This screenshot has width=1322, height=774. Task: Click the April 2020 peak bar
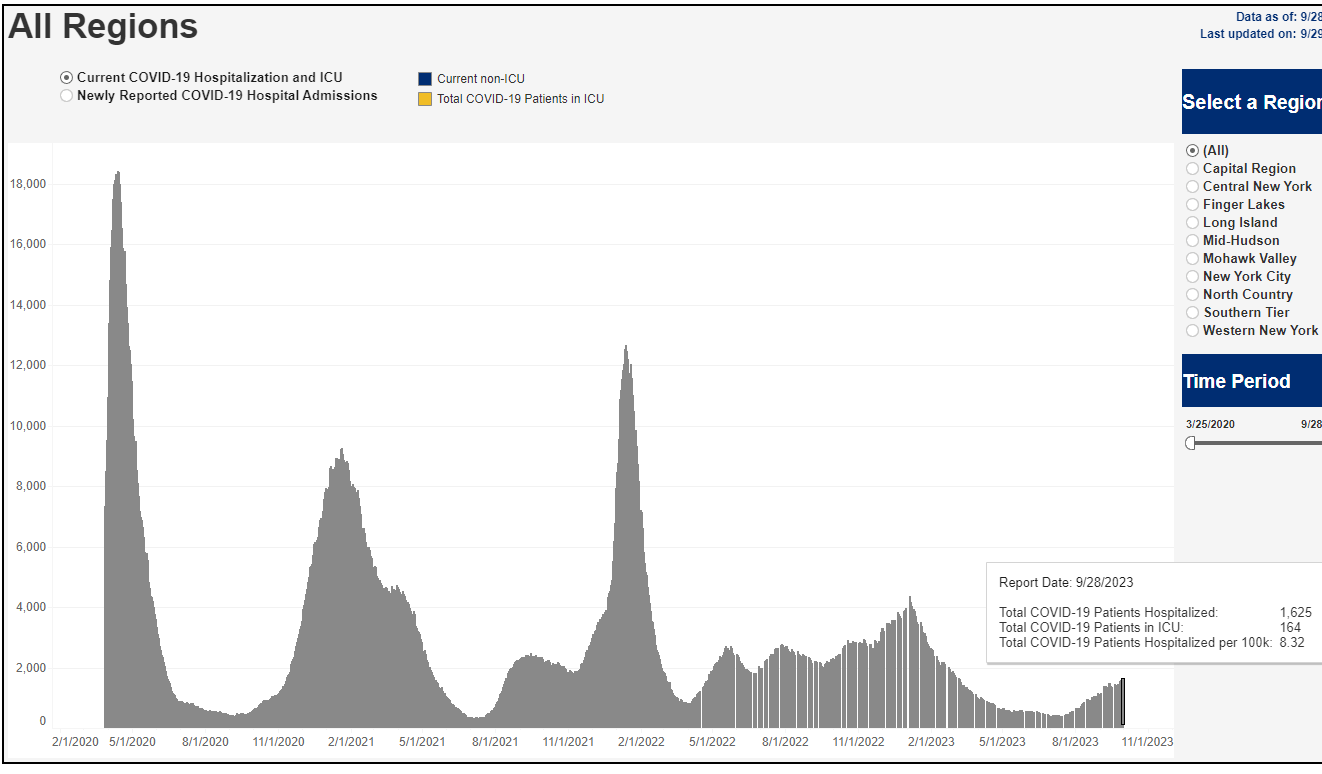pyautogui.click(x=118, y=450)
